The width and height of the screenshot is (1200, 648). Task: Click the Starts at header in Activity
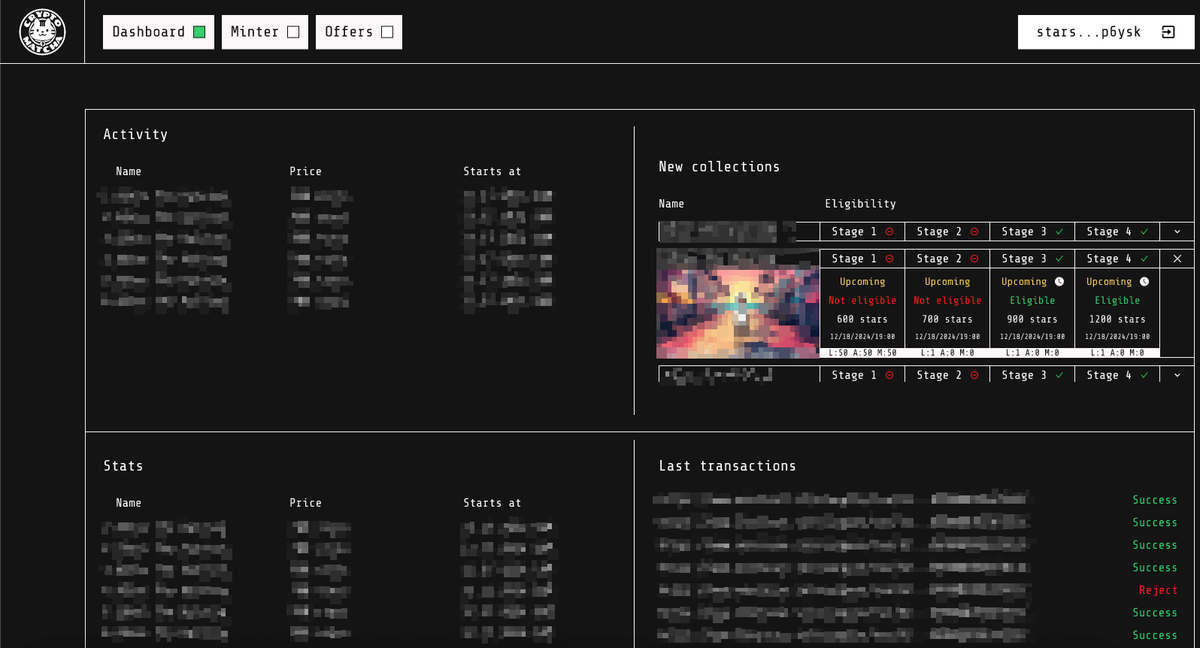pos(492,171)
